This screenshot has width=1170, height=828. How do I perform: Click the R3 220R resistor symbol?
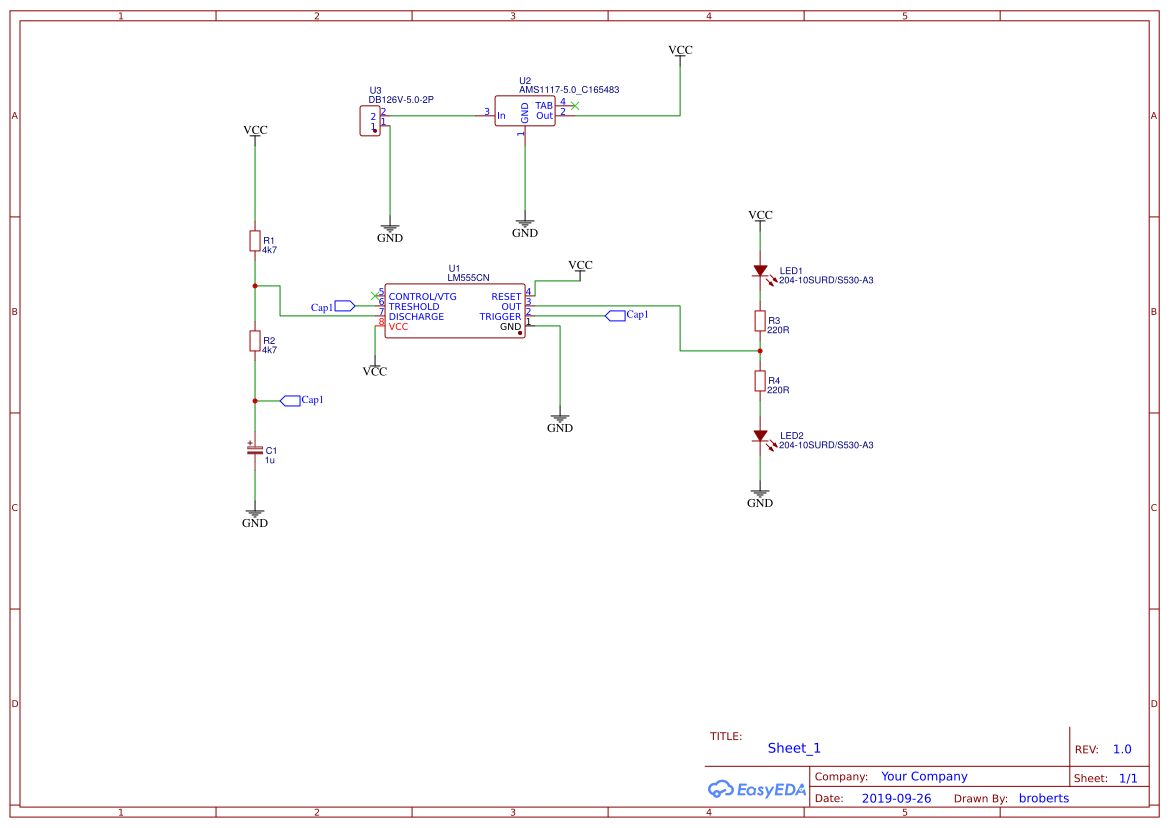[760, 321]
